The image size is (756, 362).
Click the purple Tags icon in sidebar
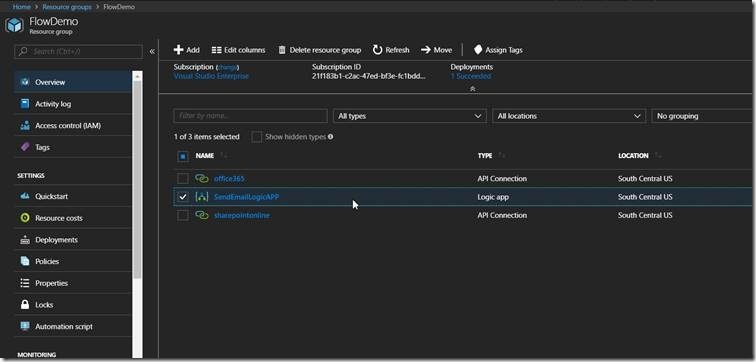click(26, 147)
